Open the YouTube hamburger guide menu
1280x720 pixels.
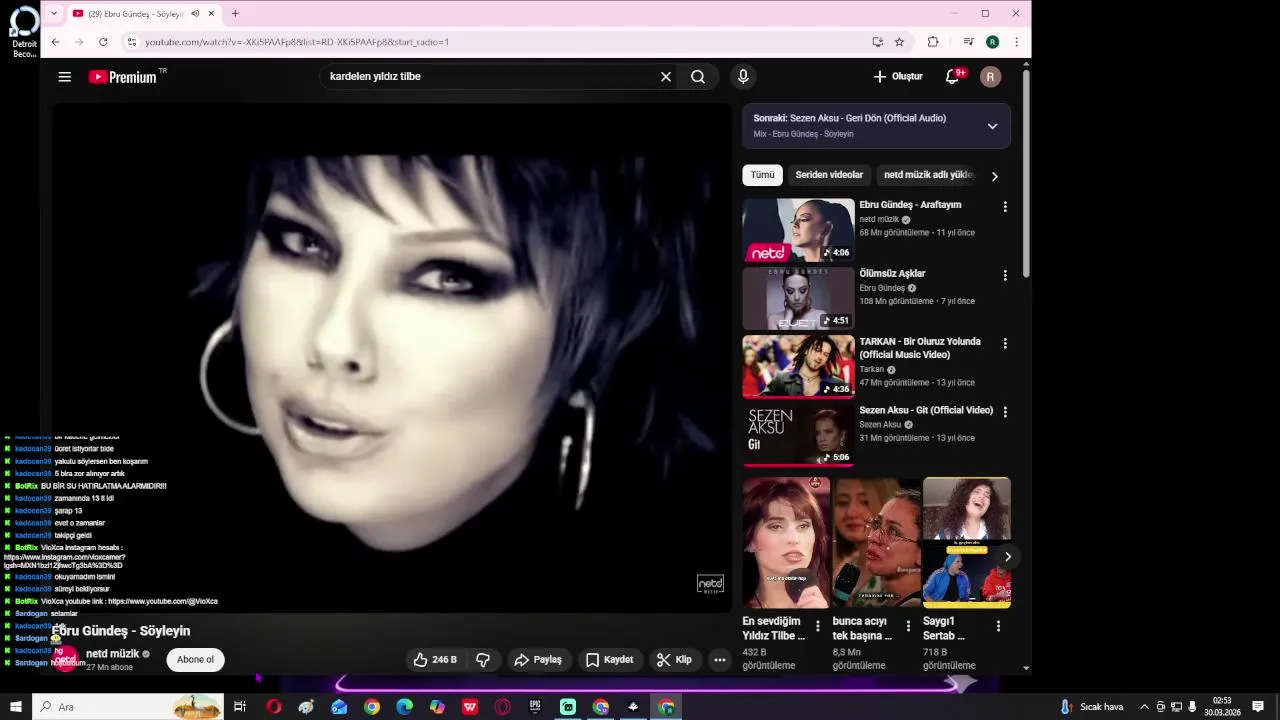tap(65, 77)
